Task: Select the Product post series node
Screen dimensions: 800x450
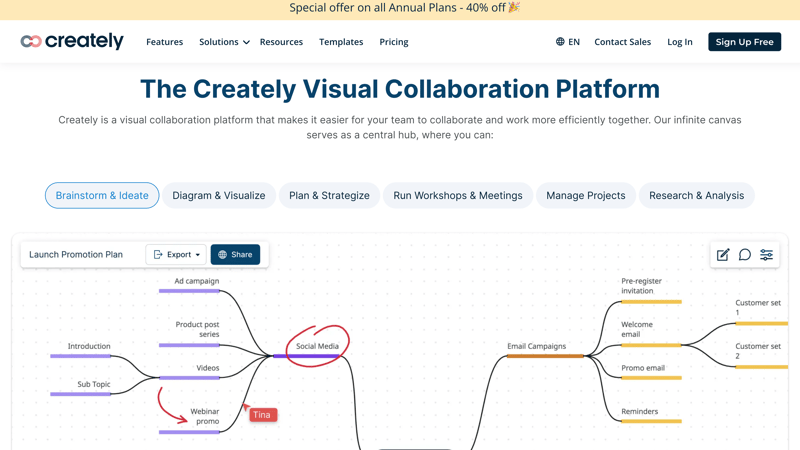Action: point(197,329)
